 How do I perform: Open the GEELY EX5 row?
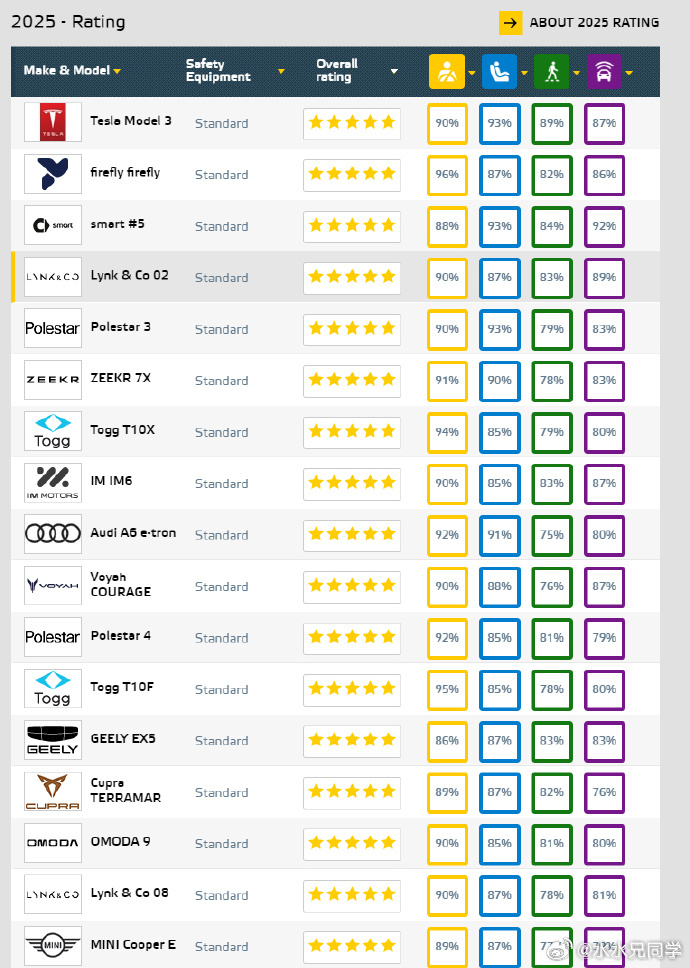(336, 740)
